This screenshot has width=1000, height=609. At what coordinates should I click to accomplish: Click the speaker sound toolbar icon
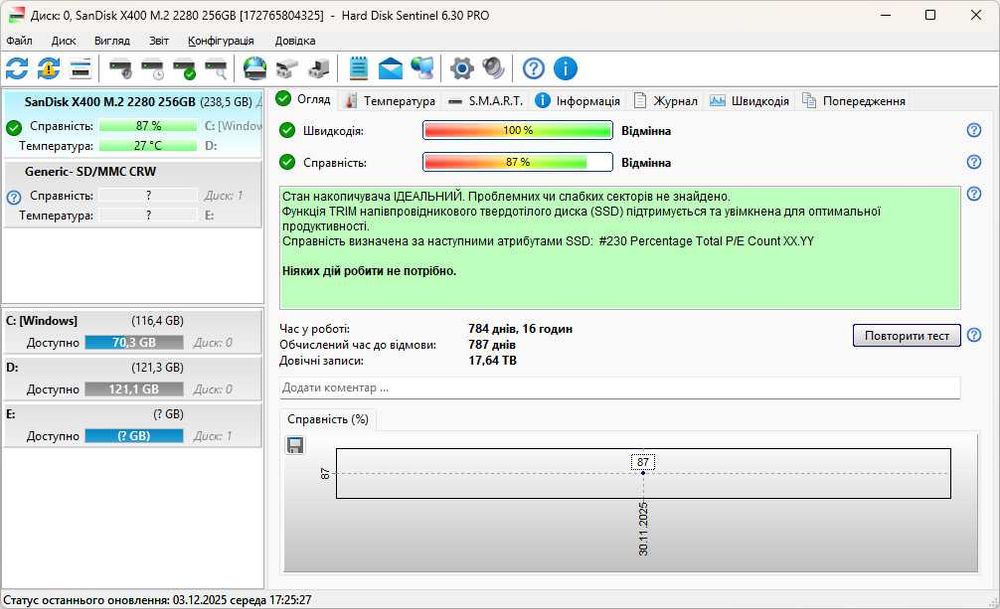(493, 68)
